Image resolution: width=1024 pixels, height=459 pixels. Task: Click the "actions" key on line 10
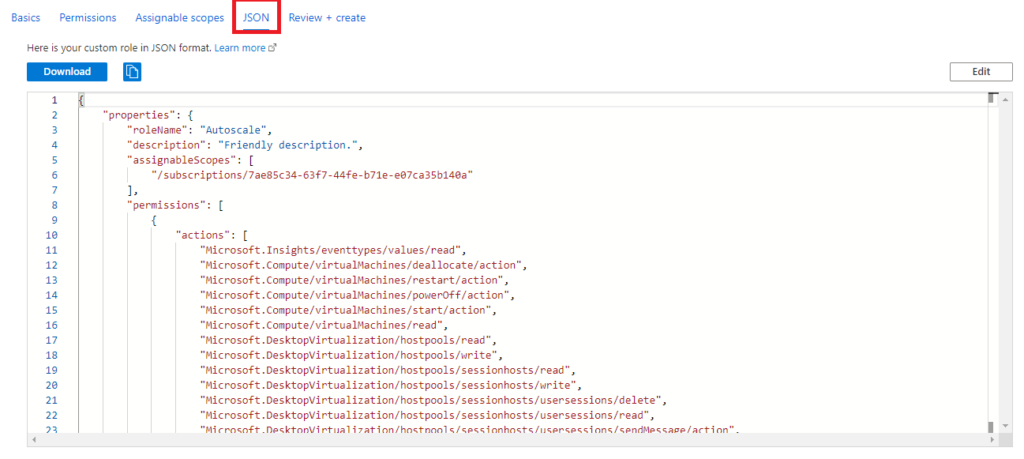203,235
